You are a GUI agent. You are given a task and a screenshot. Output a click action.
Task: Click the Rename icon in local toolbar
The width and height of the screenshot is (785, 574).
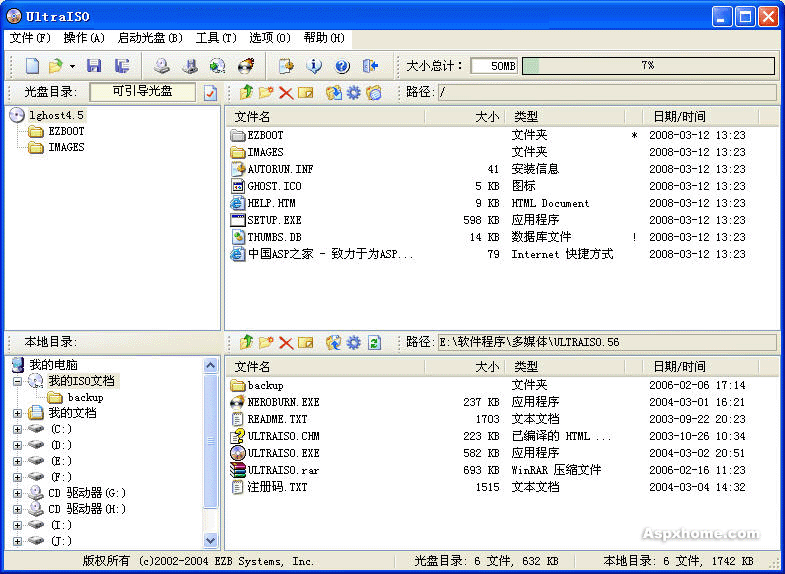tap(305, 343)
